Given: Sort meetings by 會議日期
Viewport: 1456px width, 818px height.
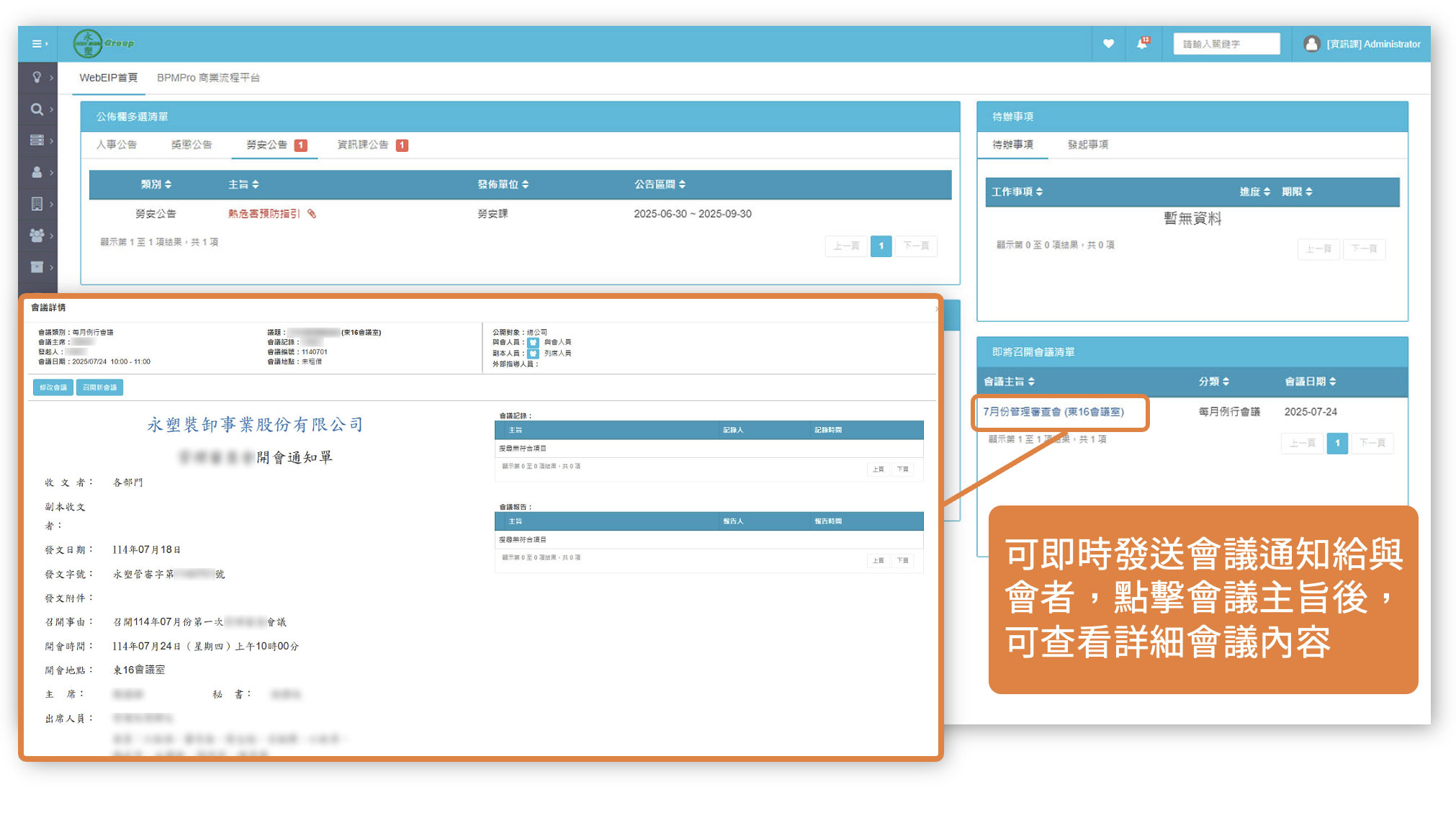Looking at the screenshot, I should coord(1311,382).
